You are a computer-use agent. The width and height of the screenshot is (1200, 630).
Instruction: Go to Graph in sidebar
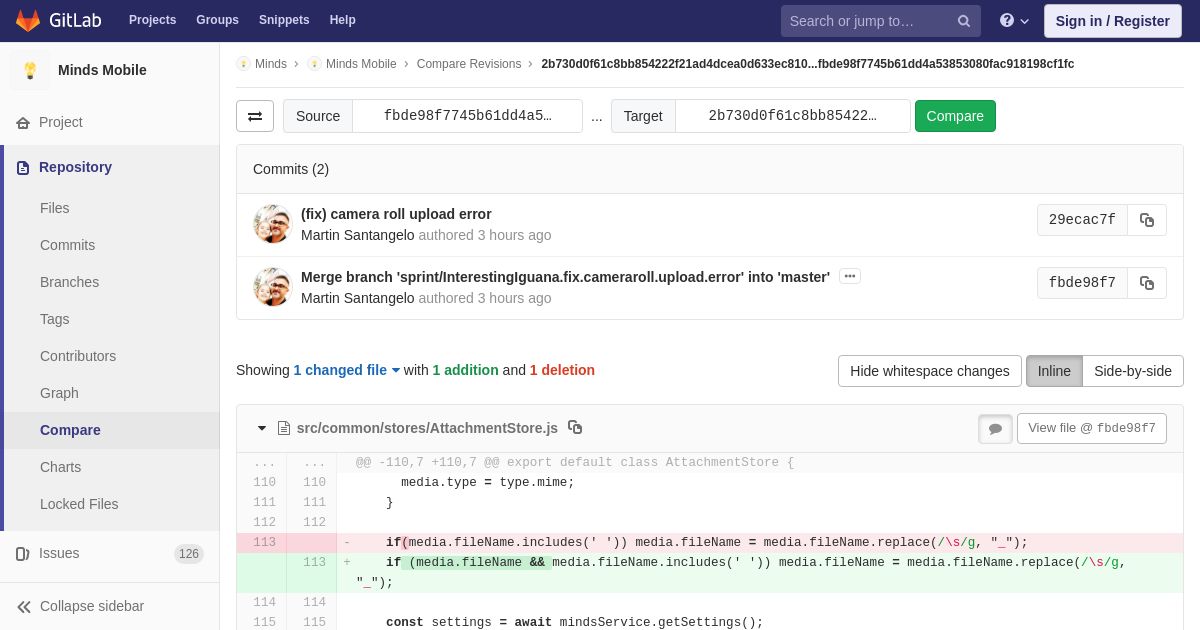[x=59, y=393]
